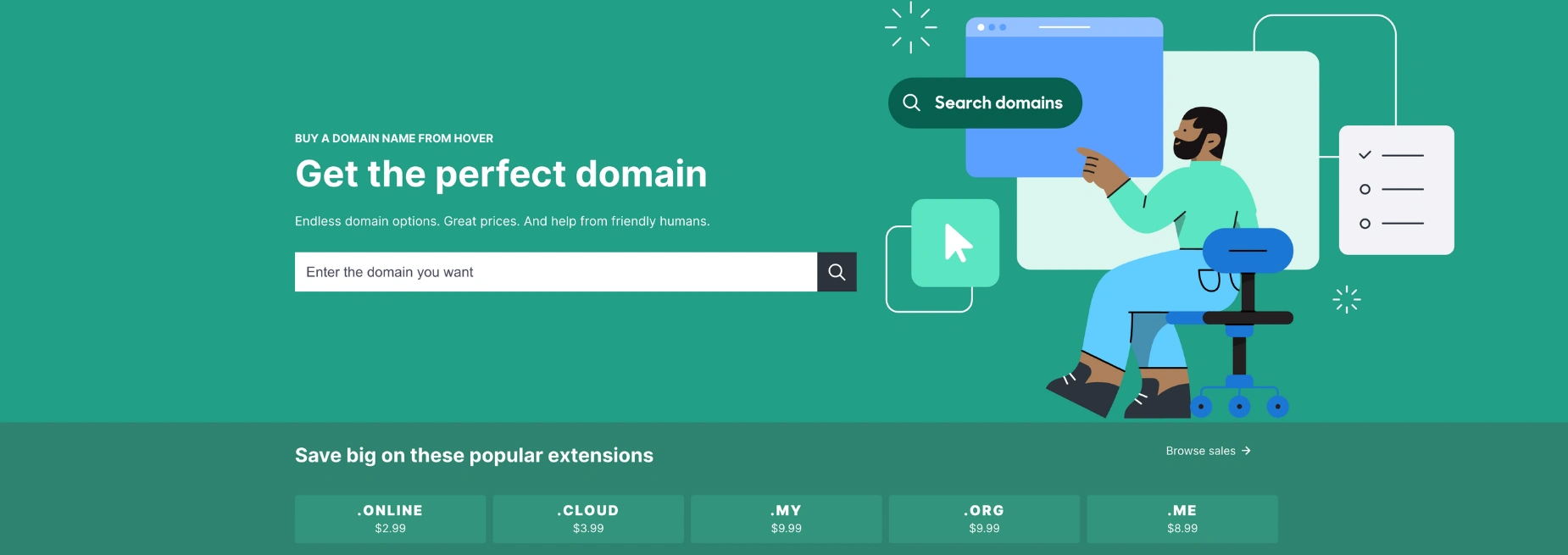
Task: Open the Browse sales link
Action: (x=1209, y=451)
